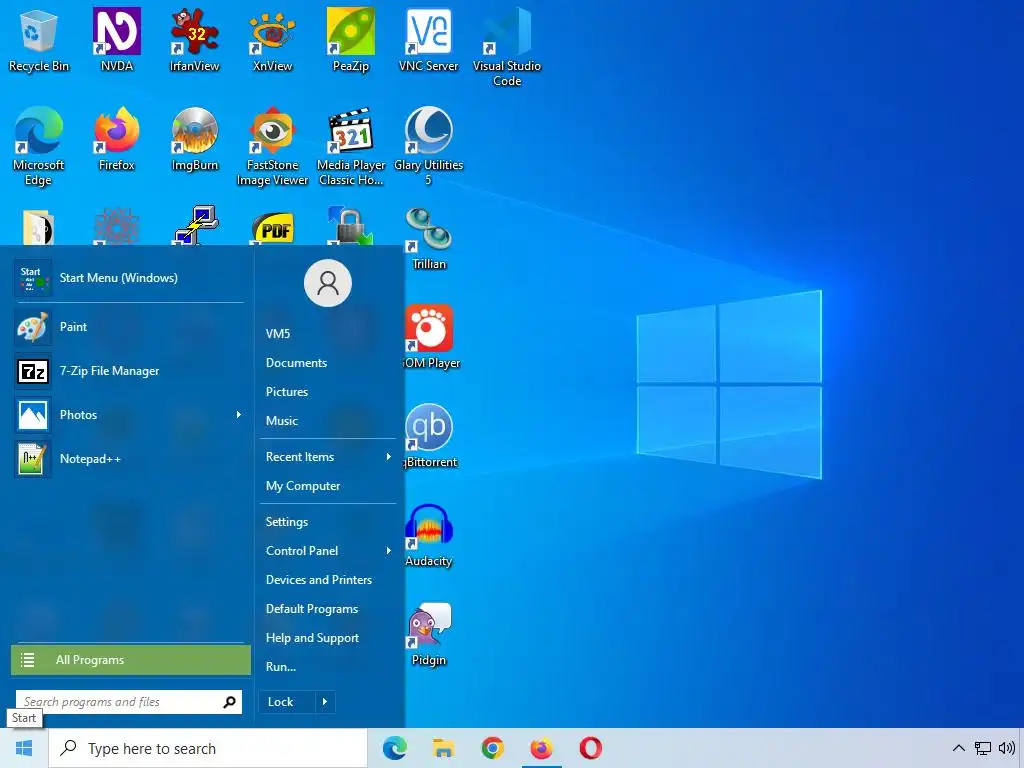Open the ImgBurn desktop icon
The image size is (1024, 768).
click(195, 138)
